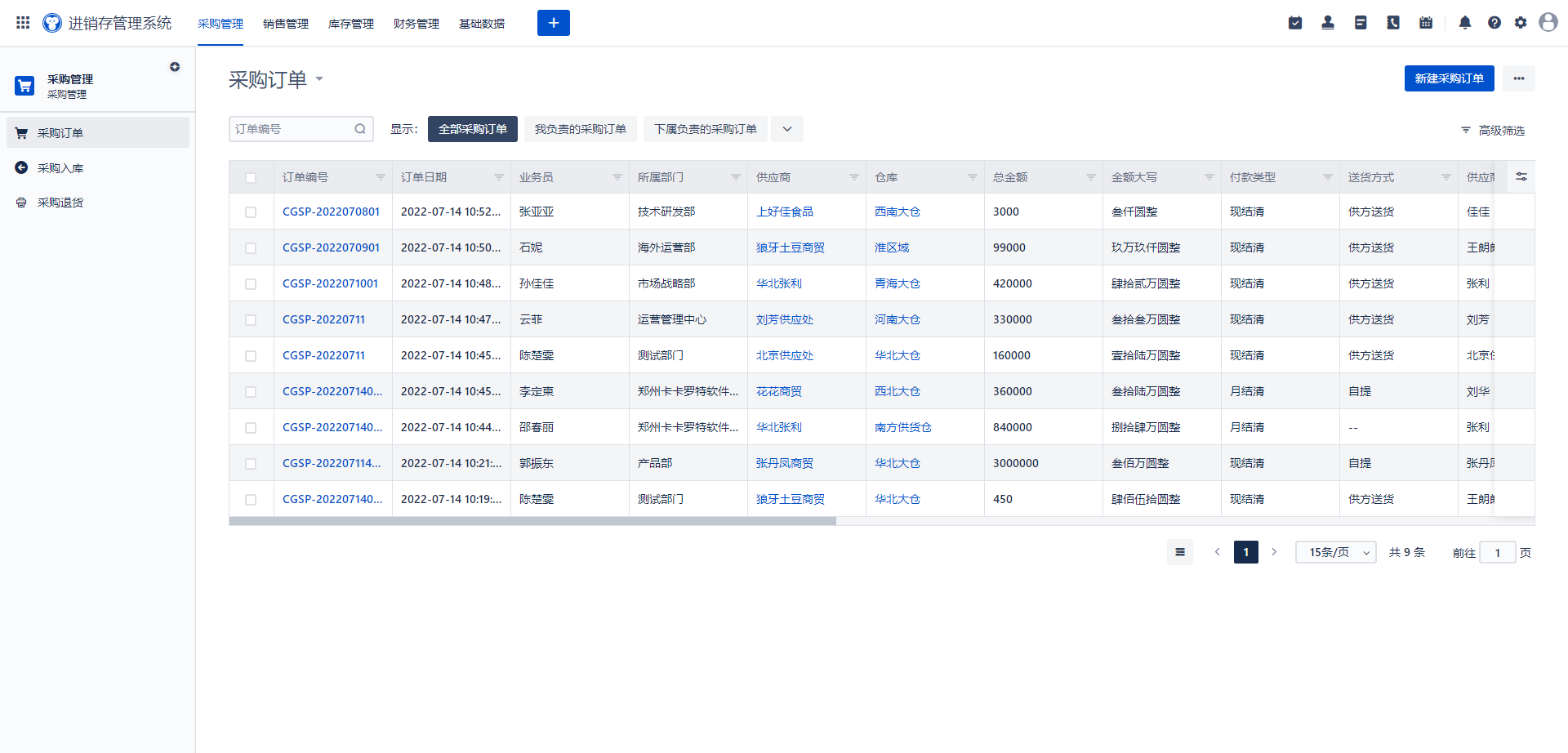Image resolution: width=1568 pixels, height=753 pixels.
Task: Open supplier link 上好佳食品
Action: [784, 212]
